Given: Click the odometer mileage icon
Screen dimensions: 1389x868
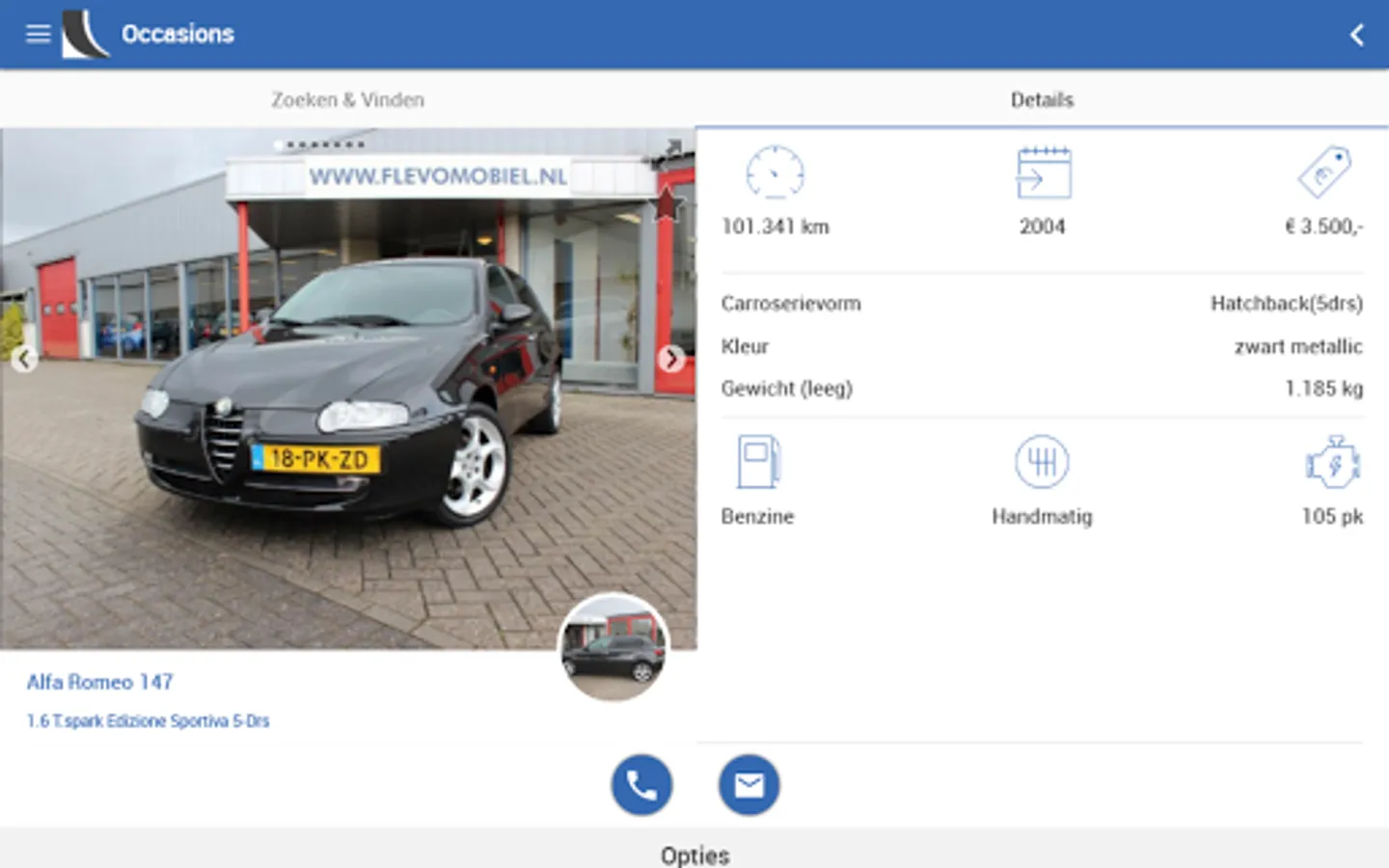Looking at the screenshot, I should [775, 173].
